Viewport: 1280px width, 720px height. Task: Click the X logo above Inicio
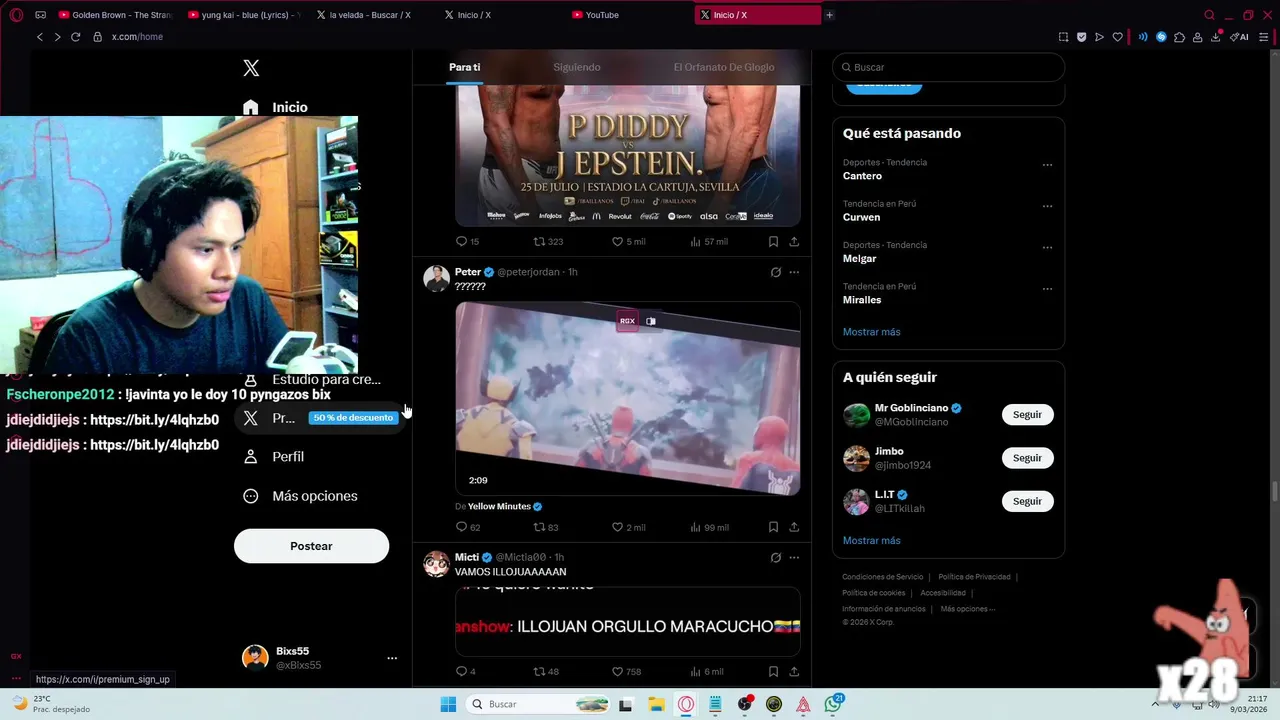pos(251,68)
